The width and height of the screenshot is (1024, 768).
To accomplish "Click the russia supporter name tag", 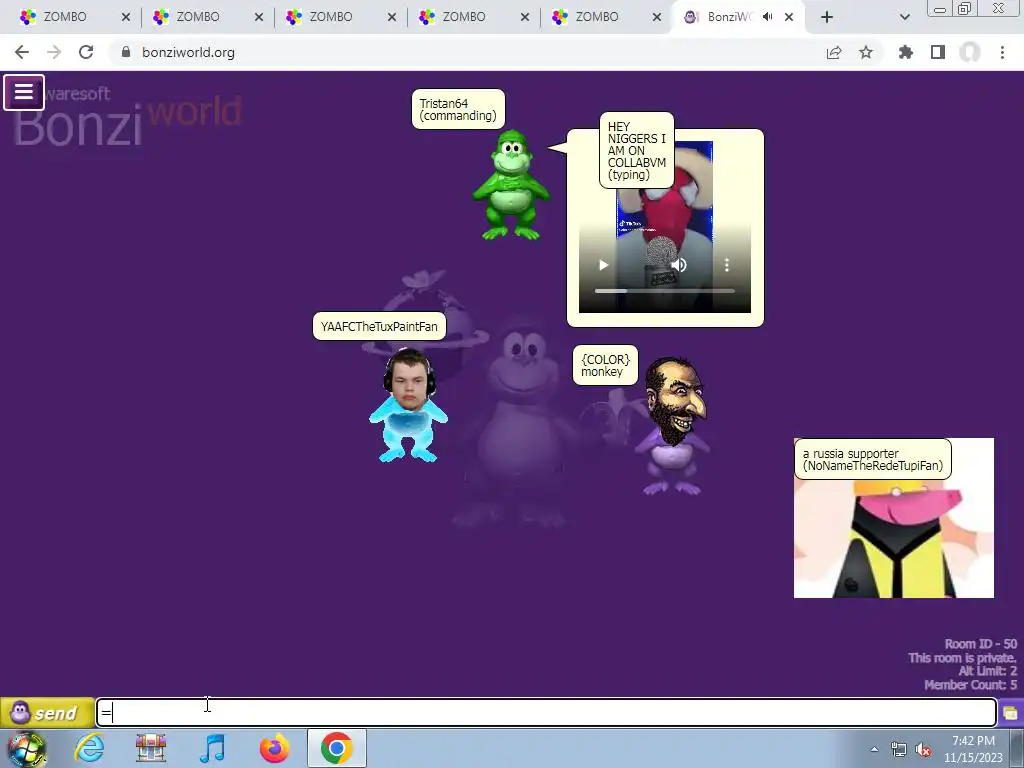I will (872, 459).
